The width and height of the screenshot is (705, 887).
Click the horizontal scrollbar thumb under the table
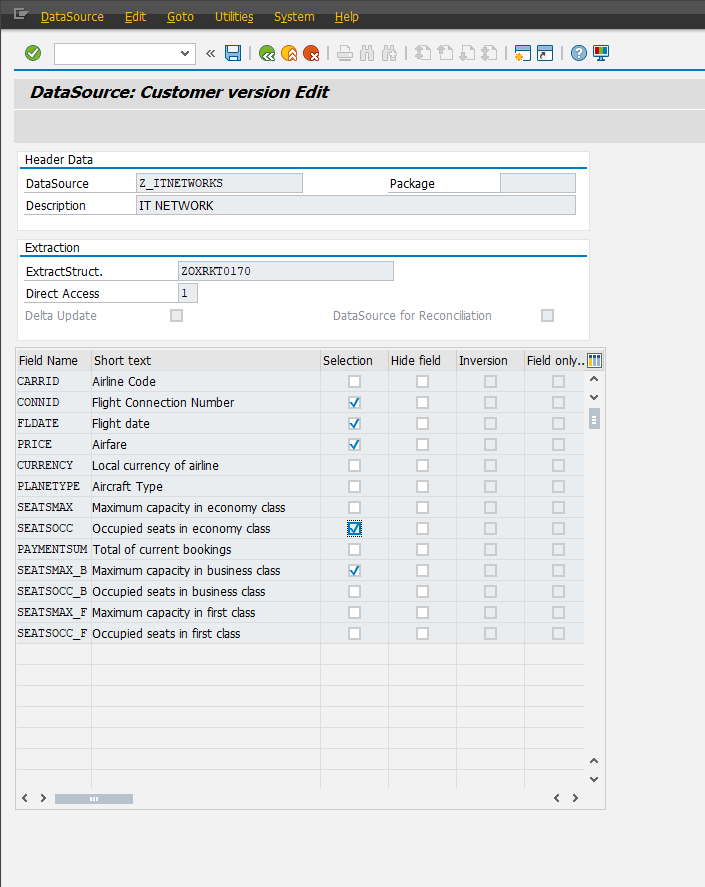[x=94, y=799]
